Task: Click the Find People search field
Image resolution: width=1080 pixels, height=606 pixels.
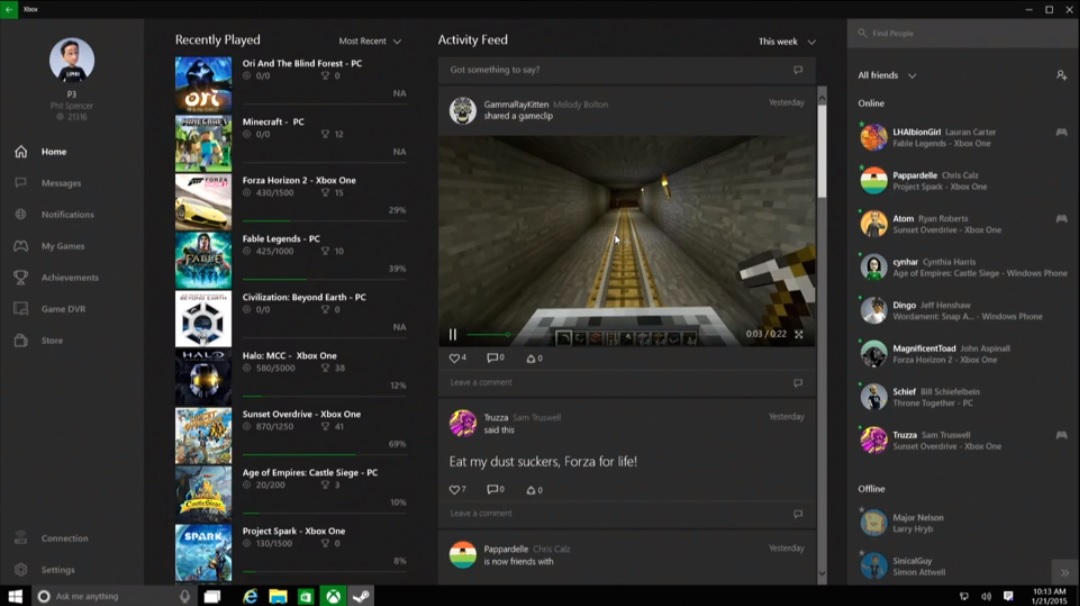Action: point(960,33)
